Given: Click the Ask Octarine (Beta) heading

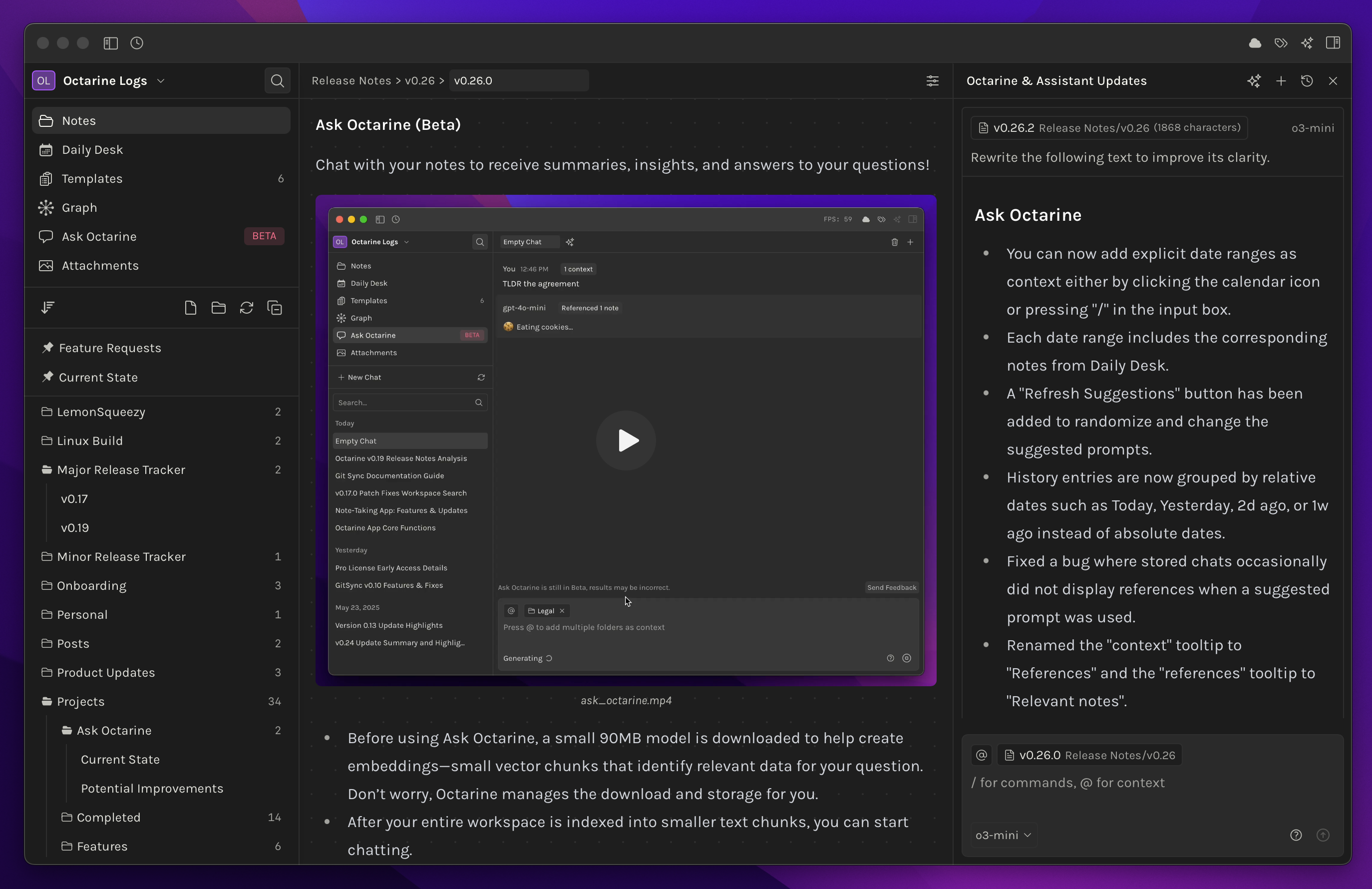Looking at the screenshot, I should [x=388, y=125].
